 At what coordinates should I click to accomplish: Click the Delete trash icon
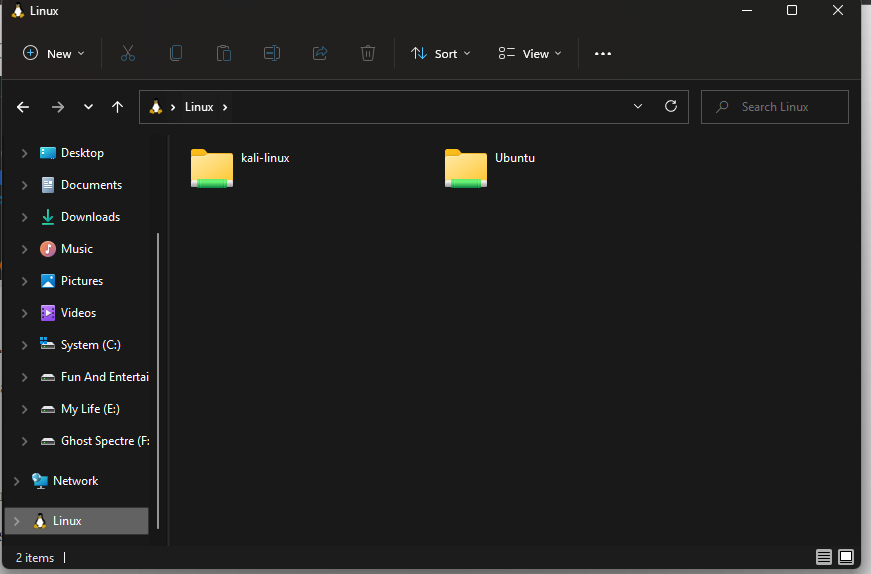pyautogui.click(x=368, y=53)
